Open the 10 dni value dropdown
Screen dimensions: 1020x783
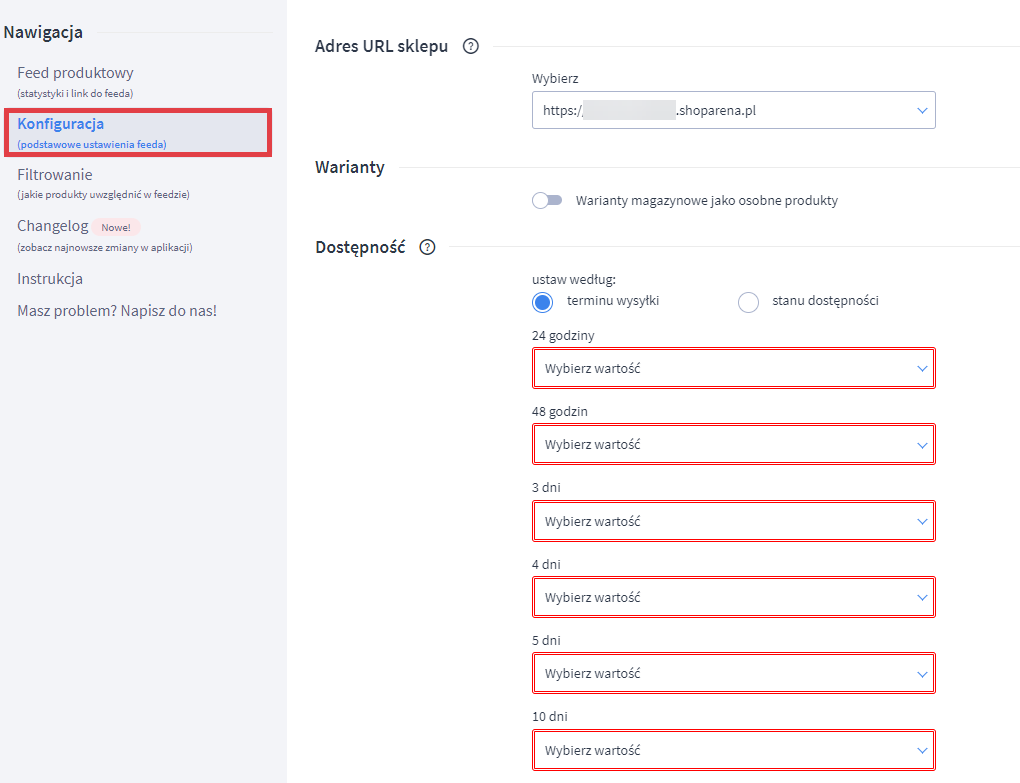click(x=733, y=750)
